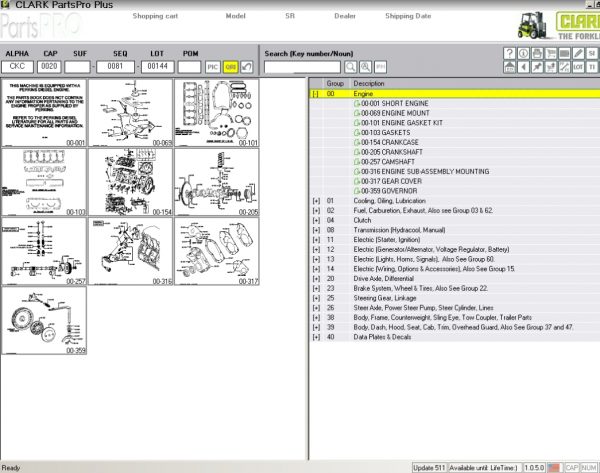The width and height of the screenshot is (600, 473).
Task: Click the advanced search magnifier icon
Action: coord(365,67)
